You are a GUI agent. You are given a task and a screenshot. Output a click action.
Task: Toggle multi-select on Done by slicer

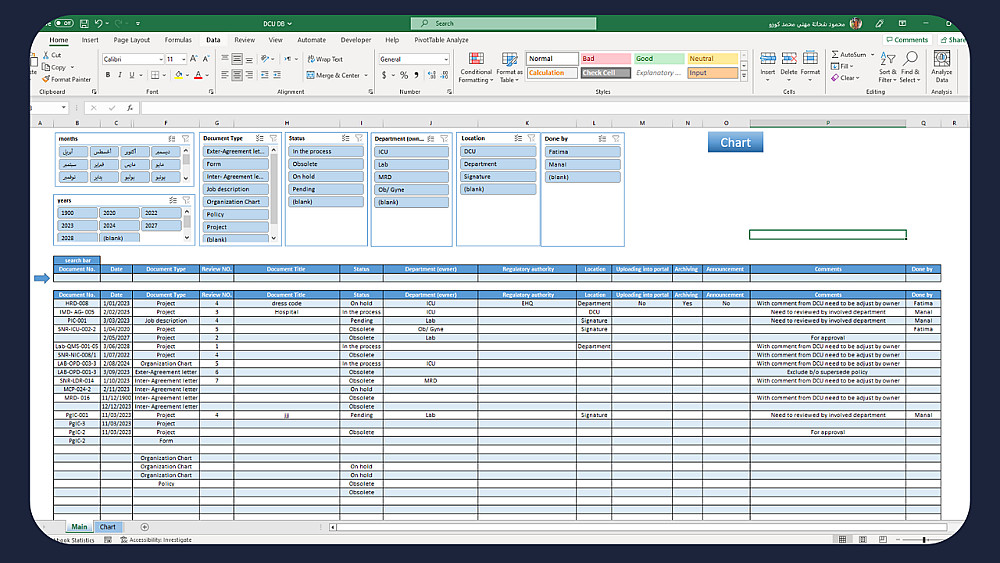point(602,138)
